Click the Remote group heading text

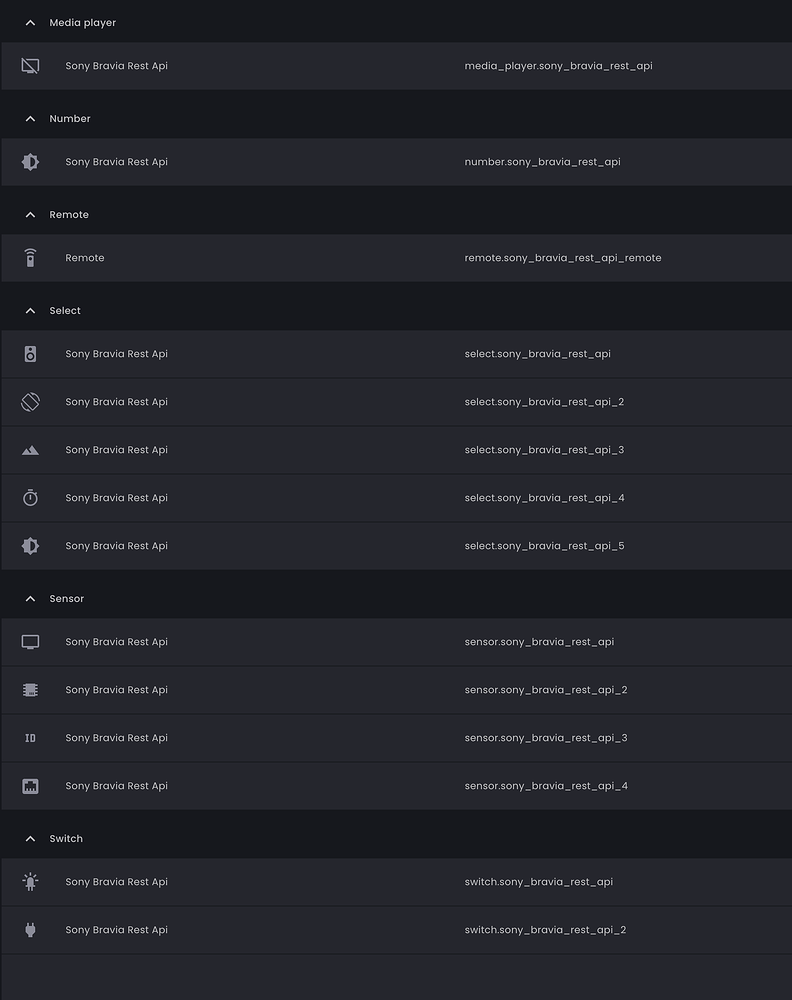pyautogui.click(x=69, y=215)
